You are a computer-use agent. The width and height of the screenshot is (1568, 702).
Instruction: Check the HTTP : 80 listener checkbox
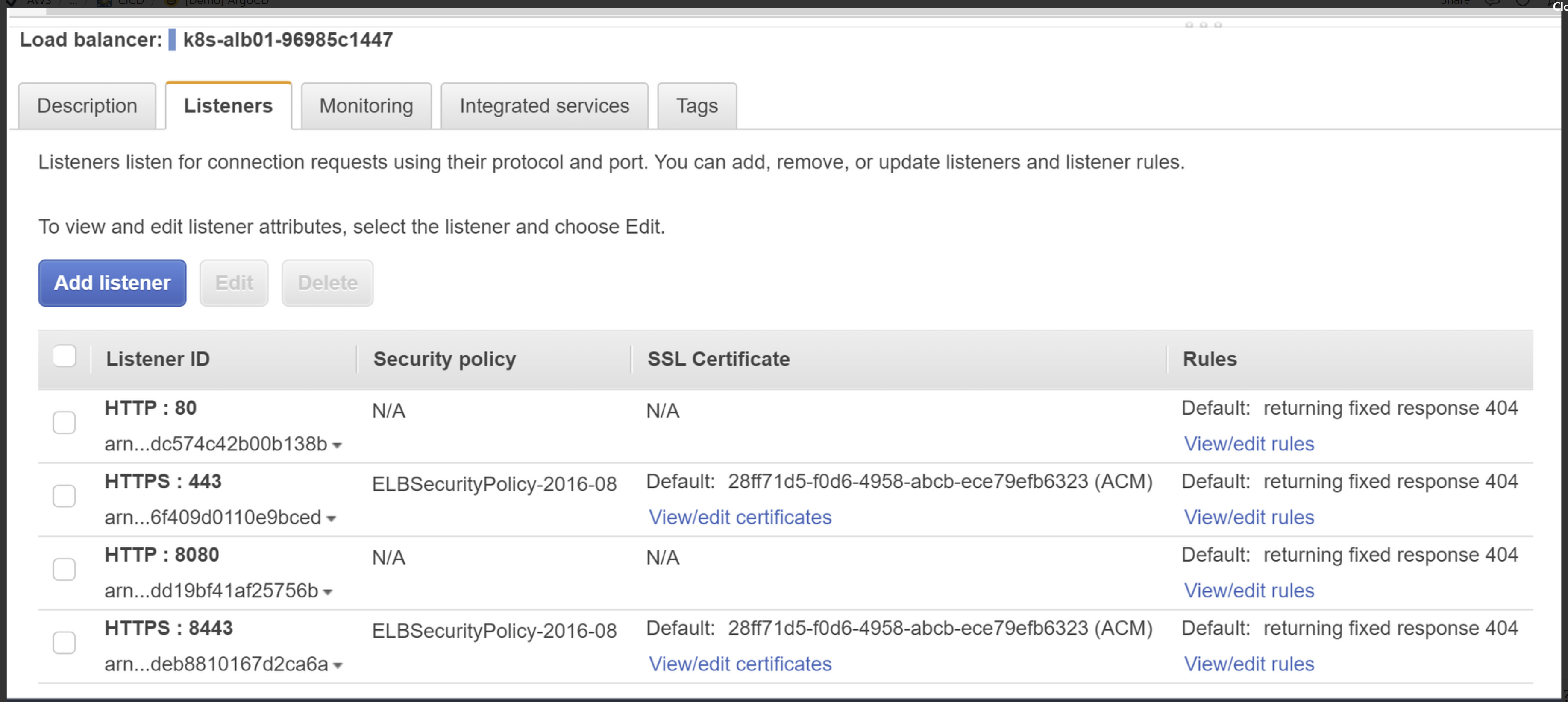(64, 423)
